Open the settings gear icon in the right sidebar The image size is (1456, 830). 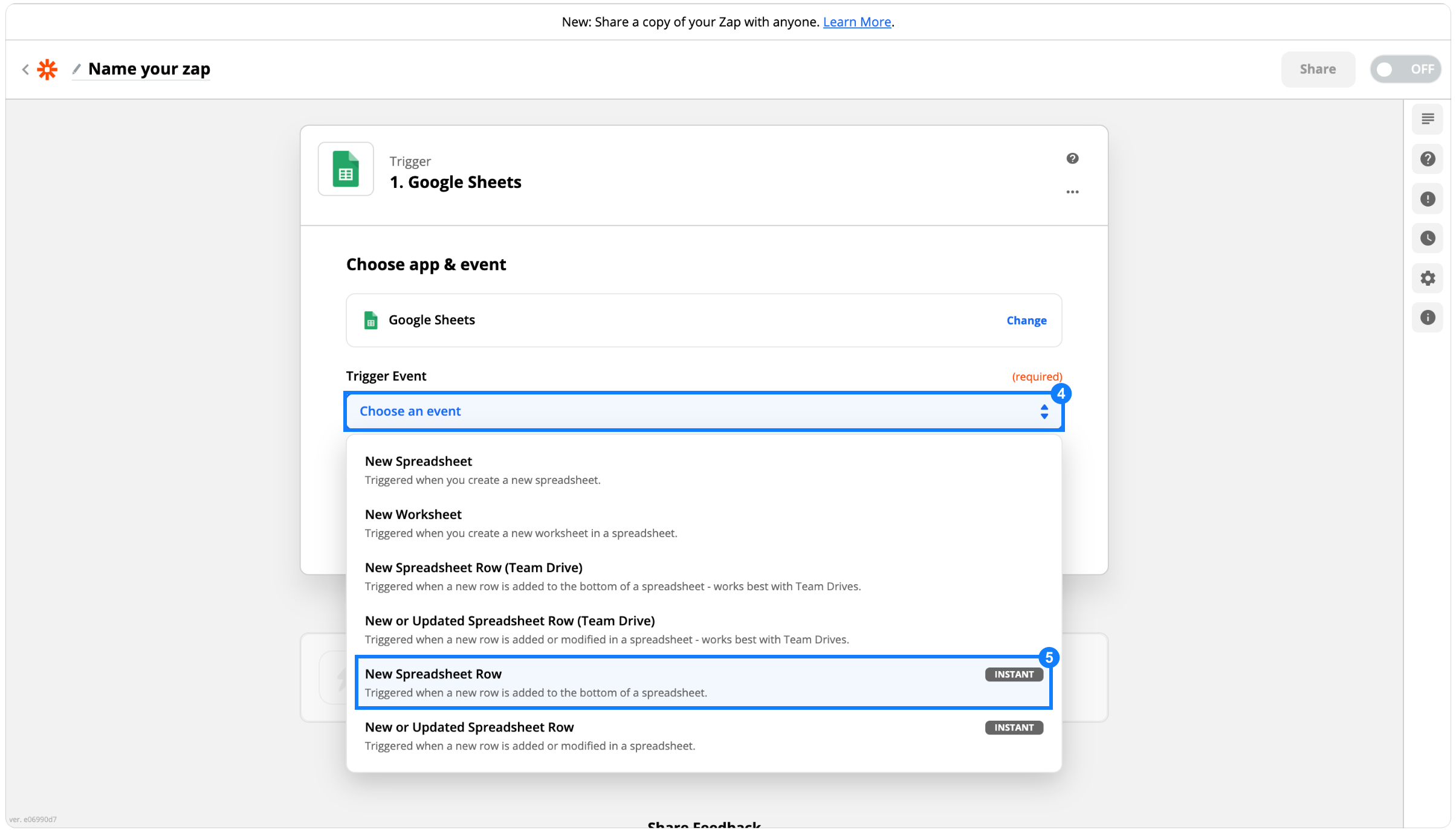[x=1428, y=278]
